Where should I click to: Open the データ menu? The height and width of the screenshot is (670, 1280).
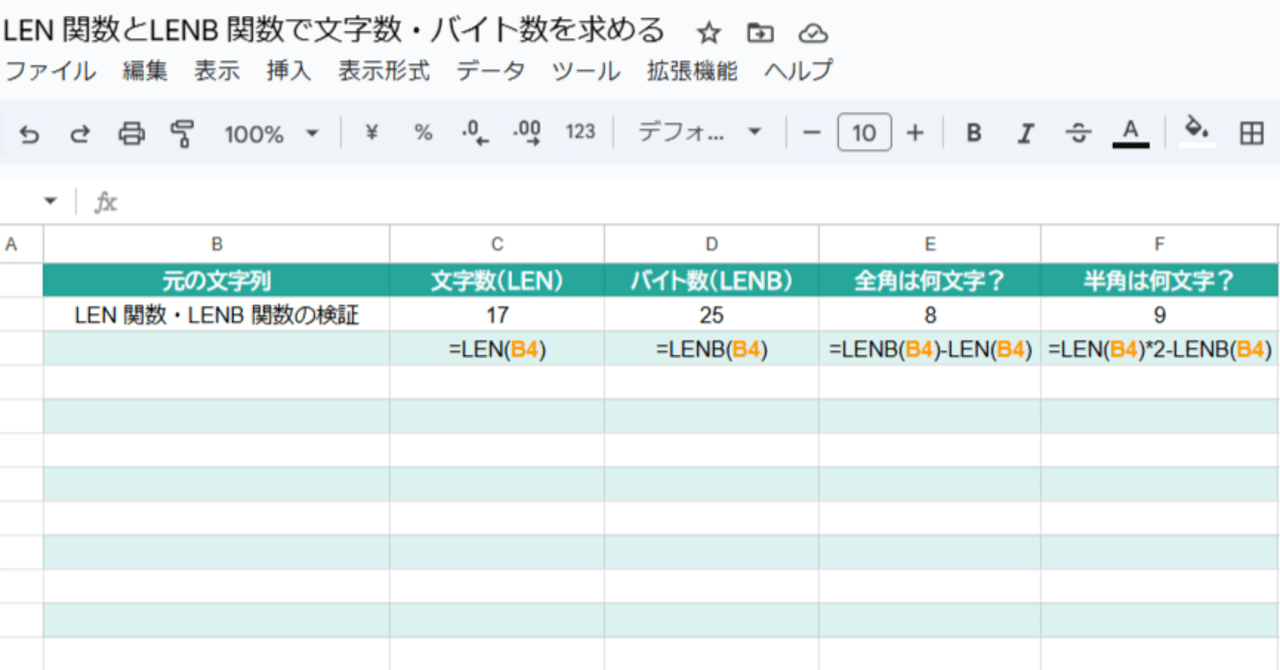(x=490, y=71)
